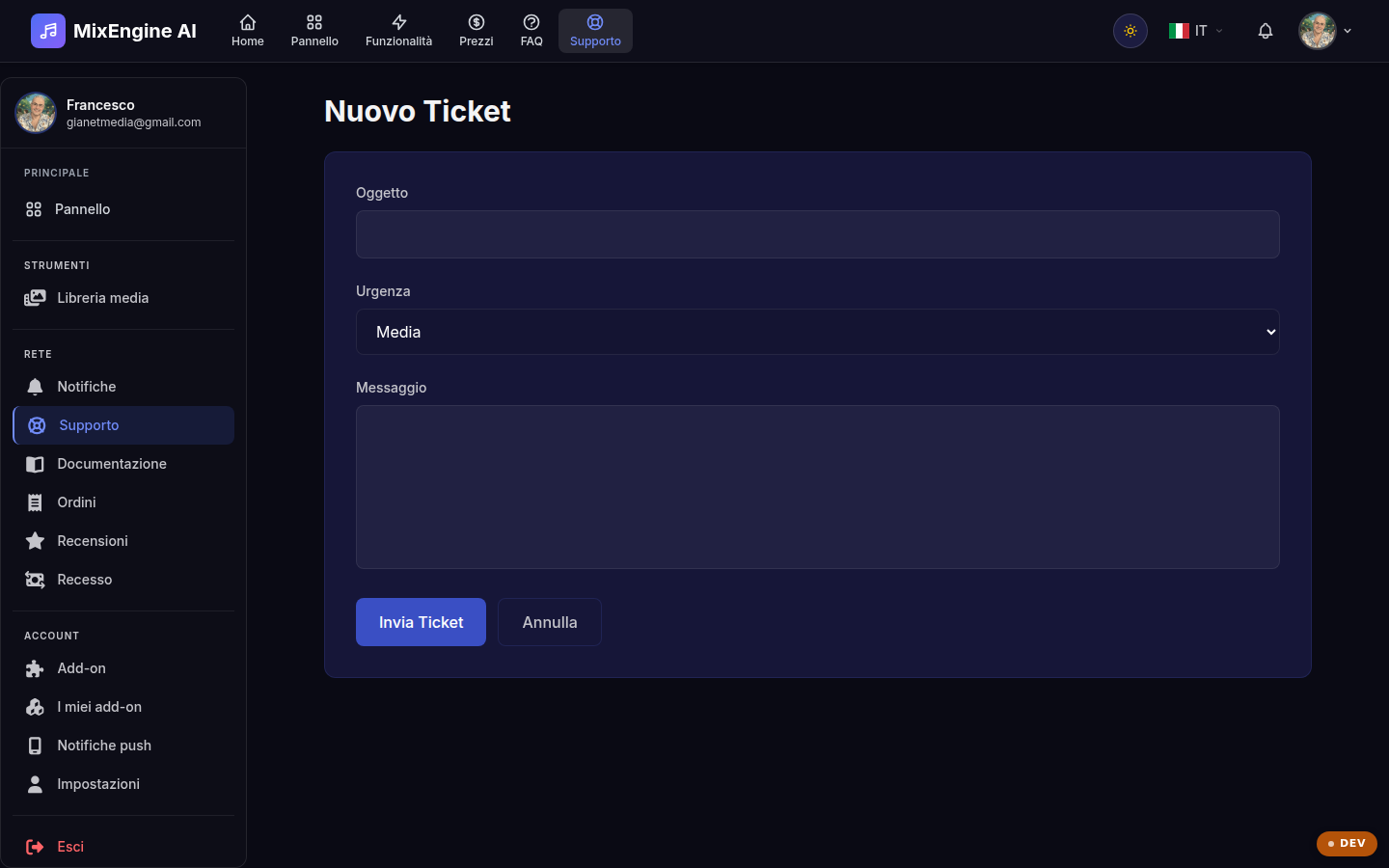Image resolution: width=1389 pixels, height=868 pixels.
Task: Cancel with Annulla button
Action: click(x=550, y=622)
